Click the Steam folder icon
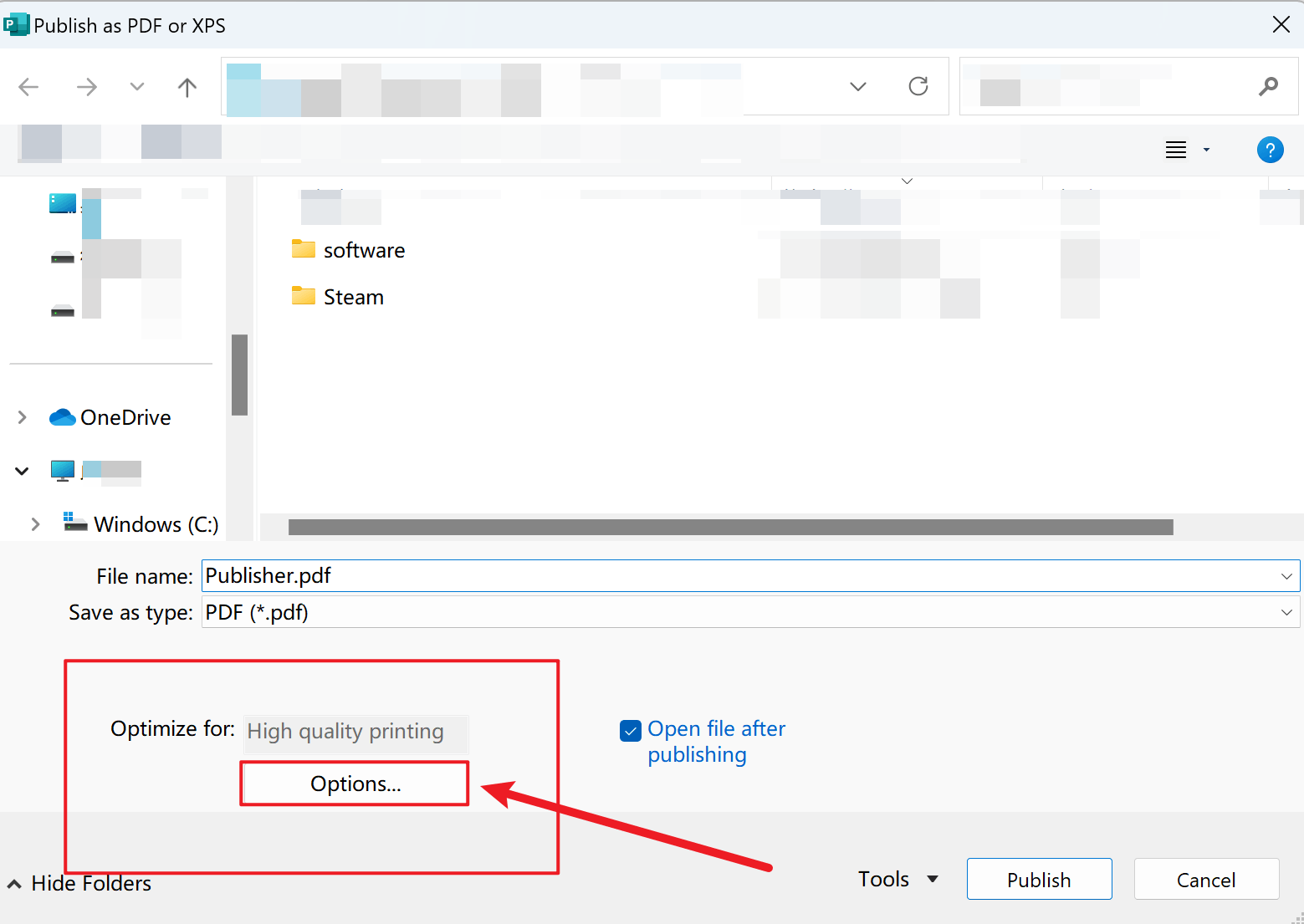 tap(304, 295)
